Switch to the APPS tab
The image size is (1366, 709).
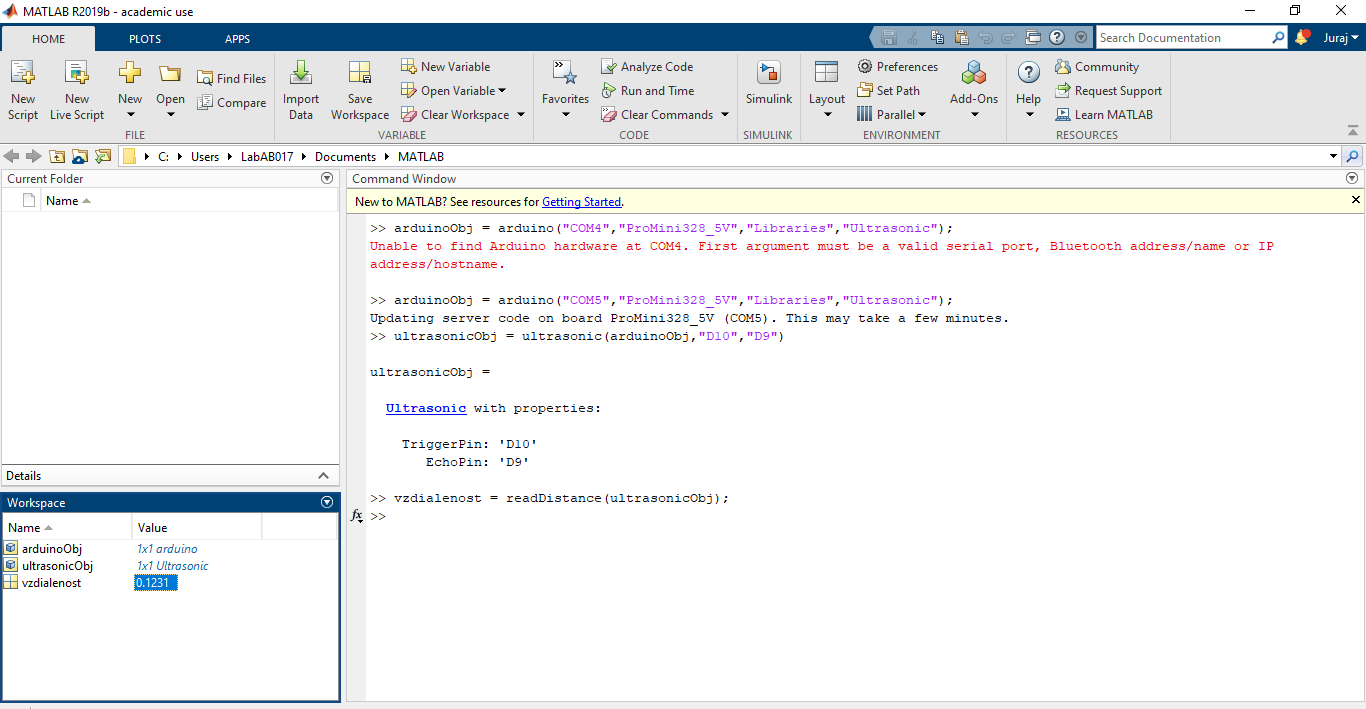coord(238,39)
